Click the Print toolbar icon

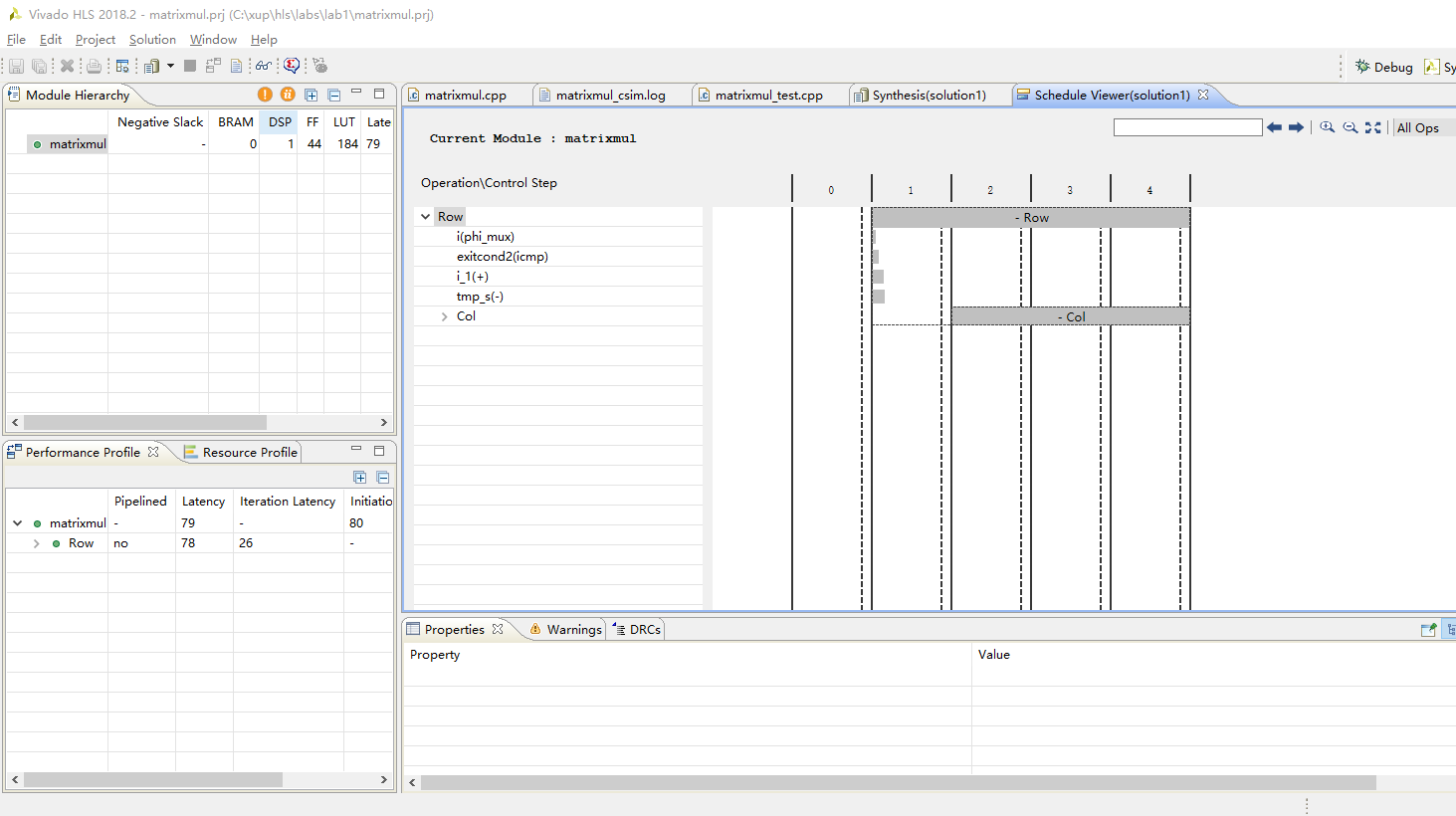(94, 66)
